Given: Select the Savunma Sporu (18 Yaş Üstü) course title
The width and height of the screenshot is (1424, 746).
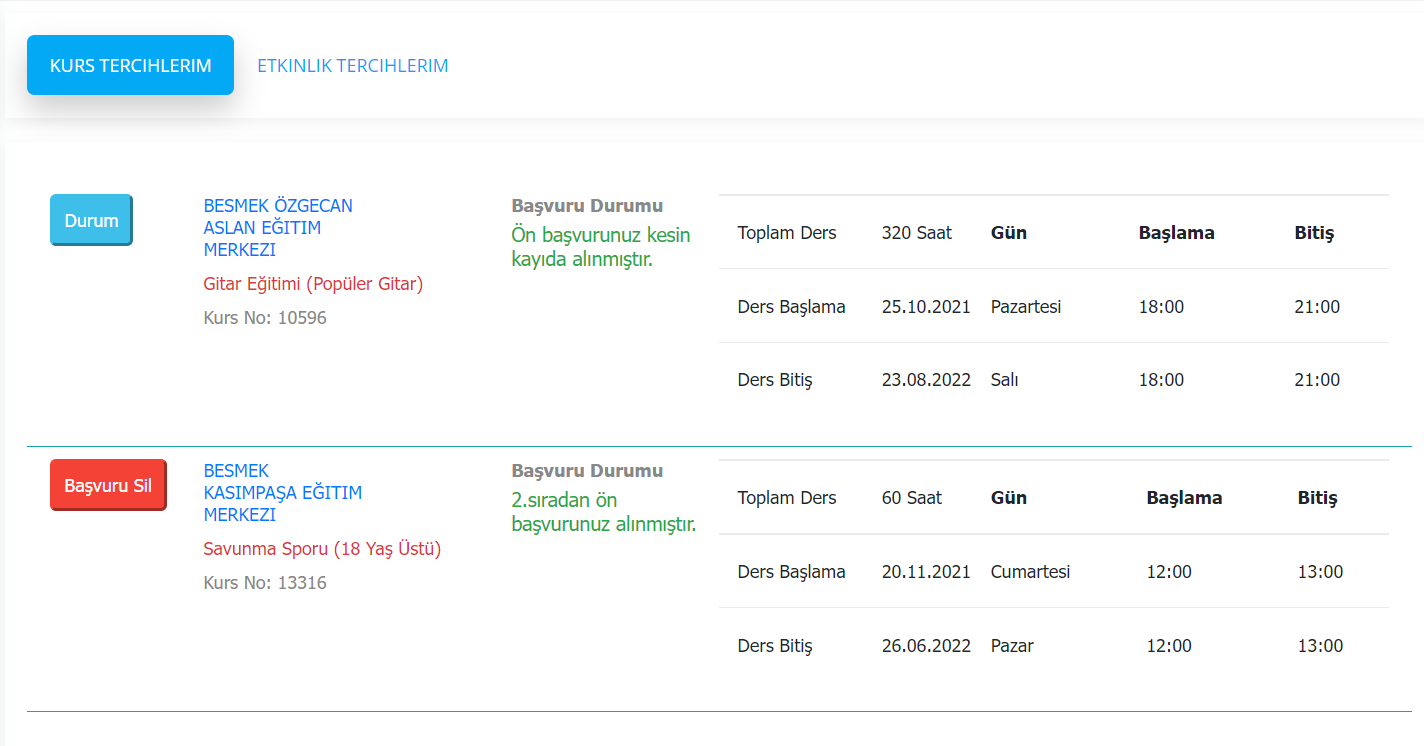Looking at the screenshot, I should click(x=321, y=549).
